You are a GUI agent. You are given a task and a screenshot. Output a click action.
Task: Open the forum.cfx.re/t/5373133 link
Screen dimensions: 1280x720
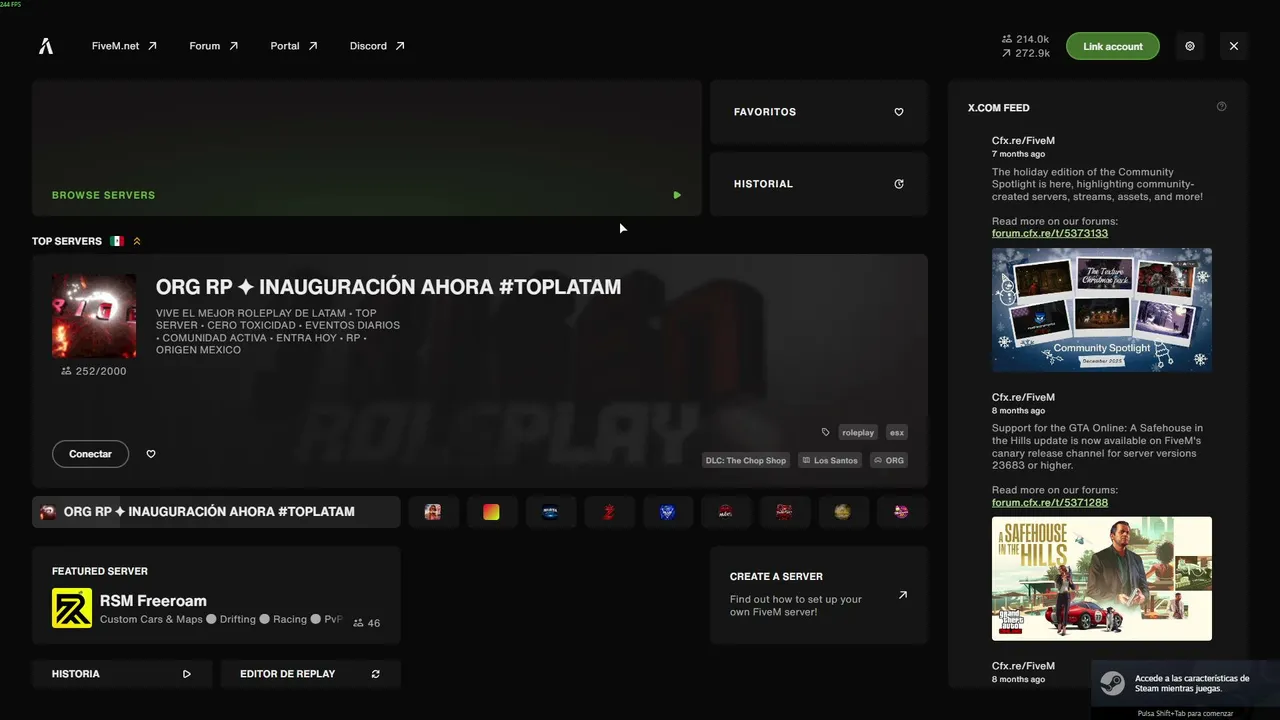(x=1050, y=233)
